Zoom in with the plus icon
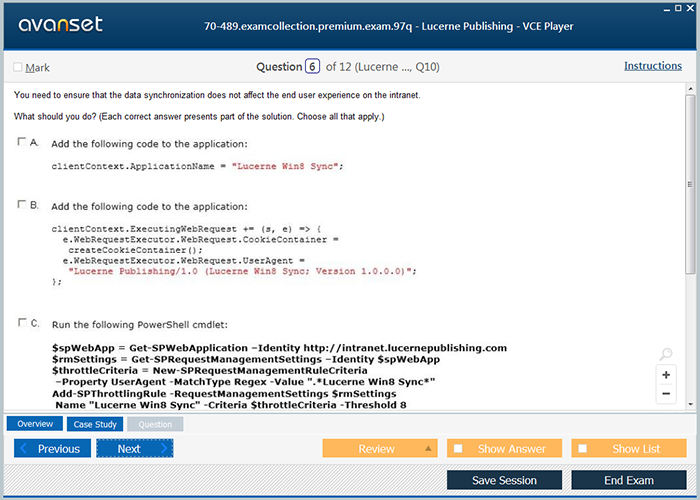The image size is (700, 500). coord(666,375)
